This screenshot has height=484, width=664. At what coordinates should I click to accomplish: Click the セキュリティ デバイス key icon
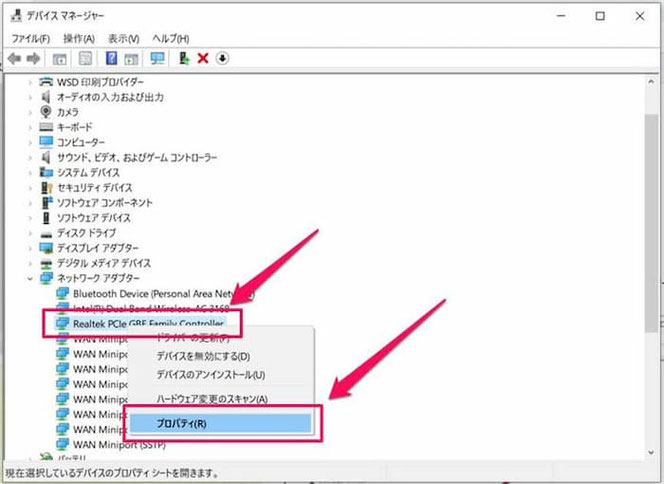[47, 187]
